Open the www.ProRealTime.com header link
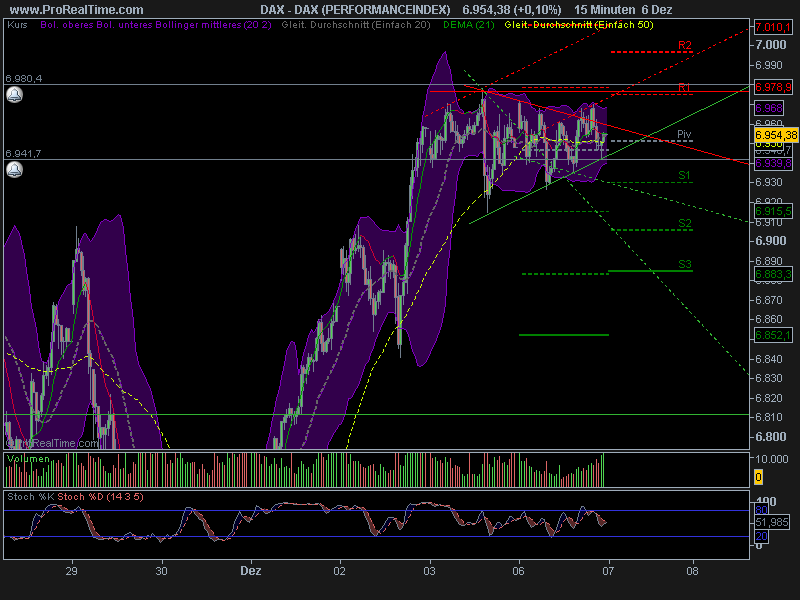 tap(77, 10)
